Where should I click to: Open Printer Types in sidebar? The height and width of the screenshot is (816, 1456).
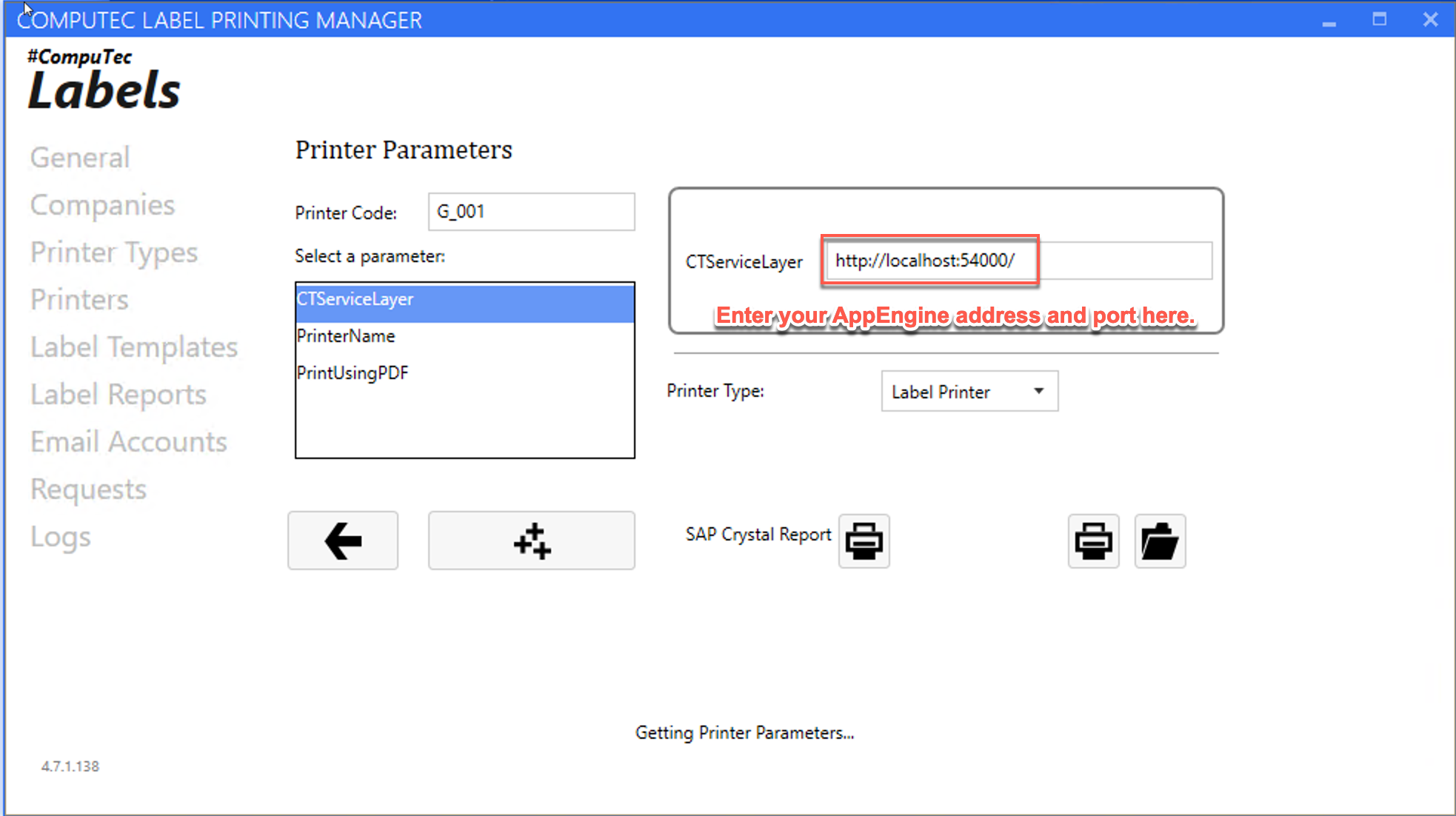click(x=114, y=253)
